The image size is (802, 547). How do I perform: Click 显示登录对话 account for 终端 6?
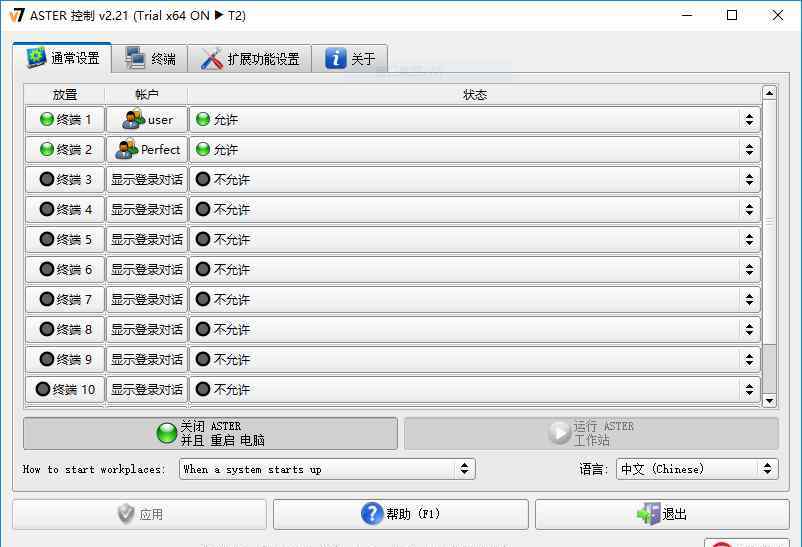(x=147, y=270)
